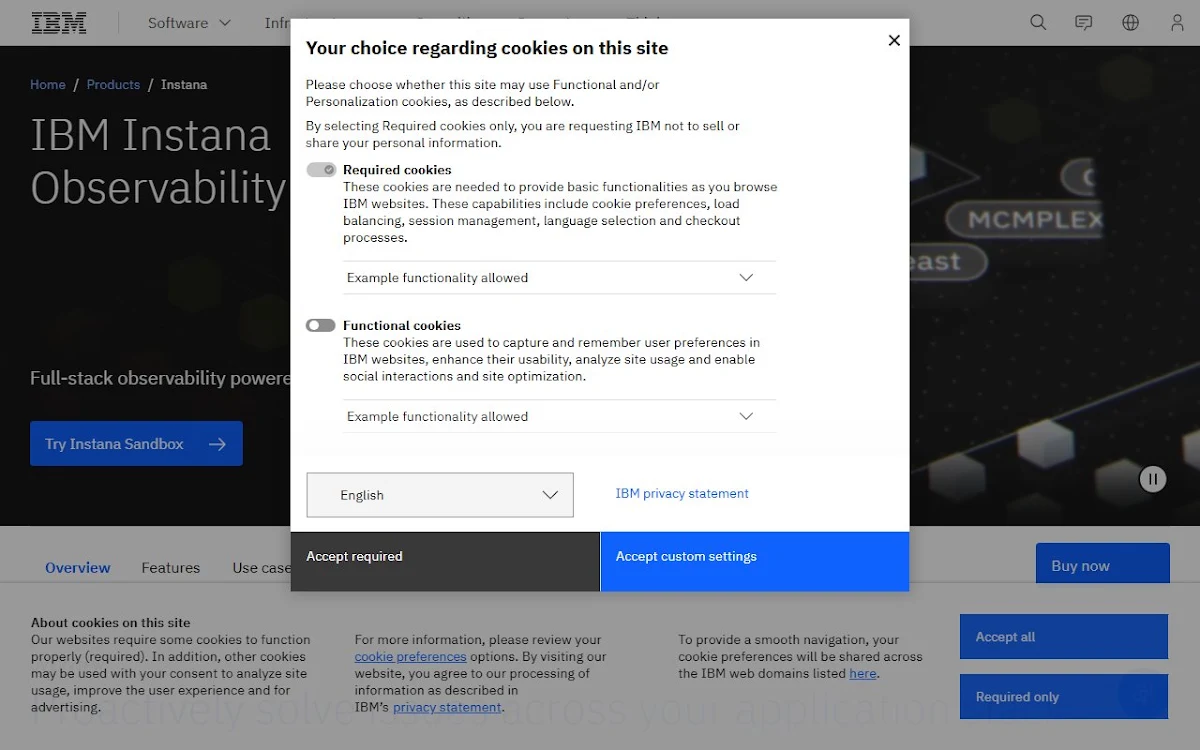Screen dimensions: 1200x750
Task: Select the Overview tab
Action: 78,567
